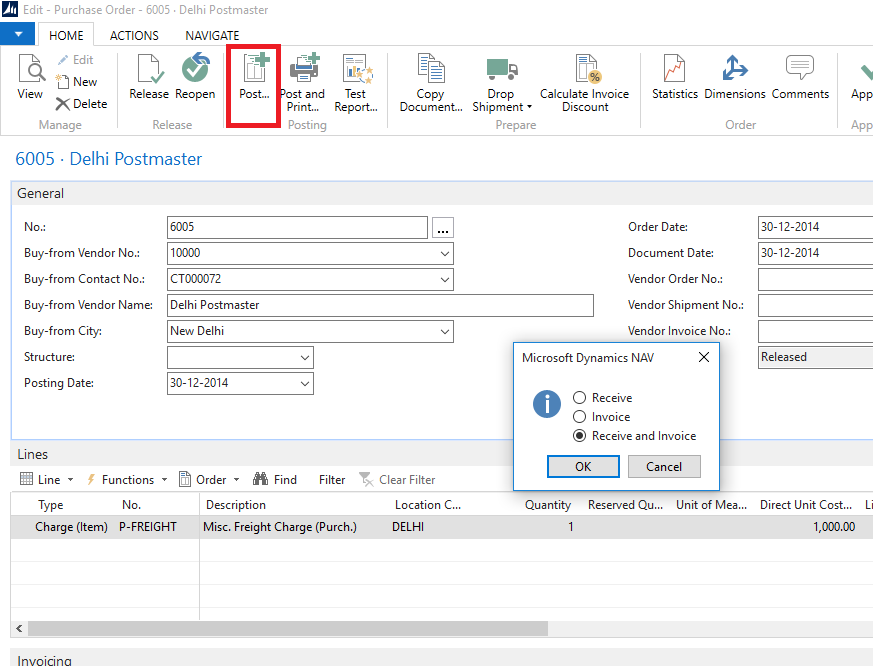This screenshot has height=666, width=873.
Task: Confirm posting with OK button
Action: click(x=583, y=467)
